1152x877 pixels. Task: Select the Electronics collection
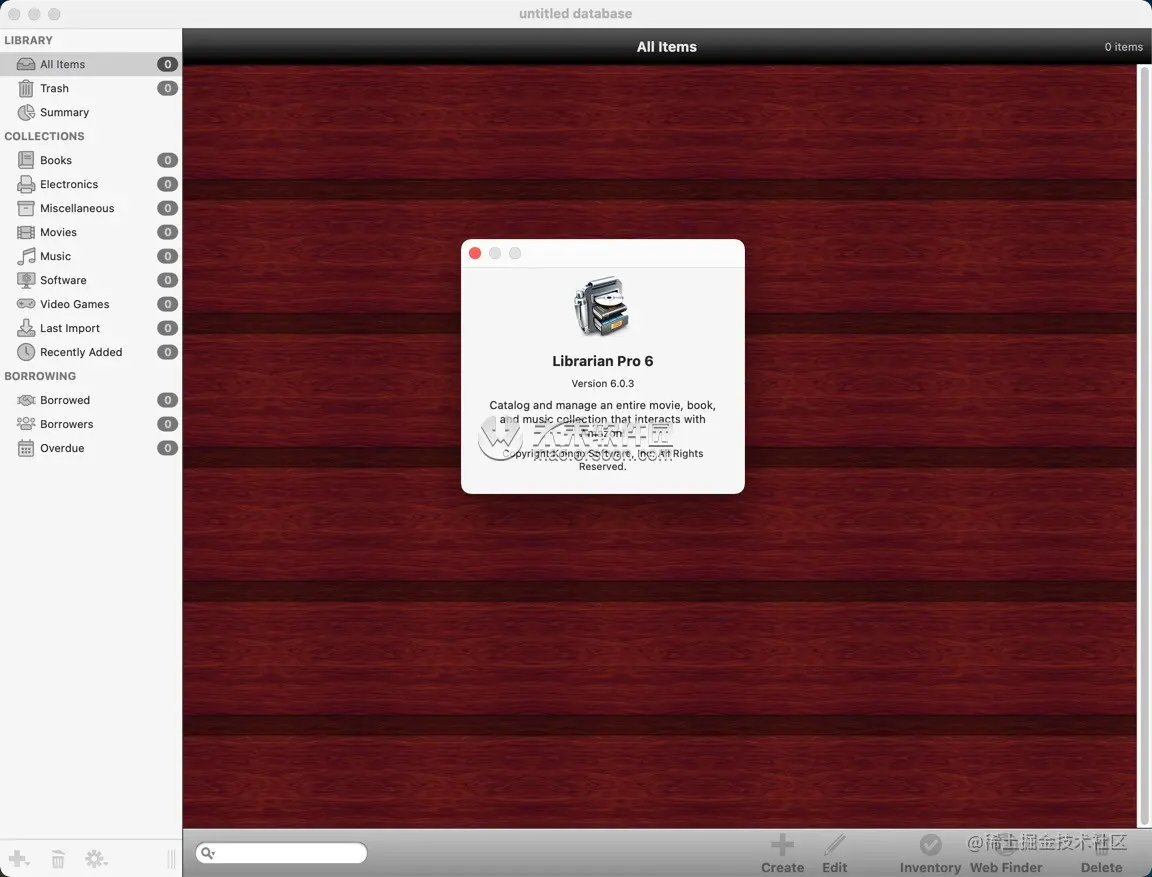click(90, 184)
